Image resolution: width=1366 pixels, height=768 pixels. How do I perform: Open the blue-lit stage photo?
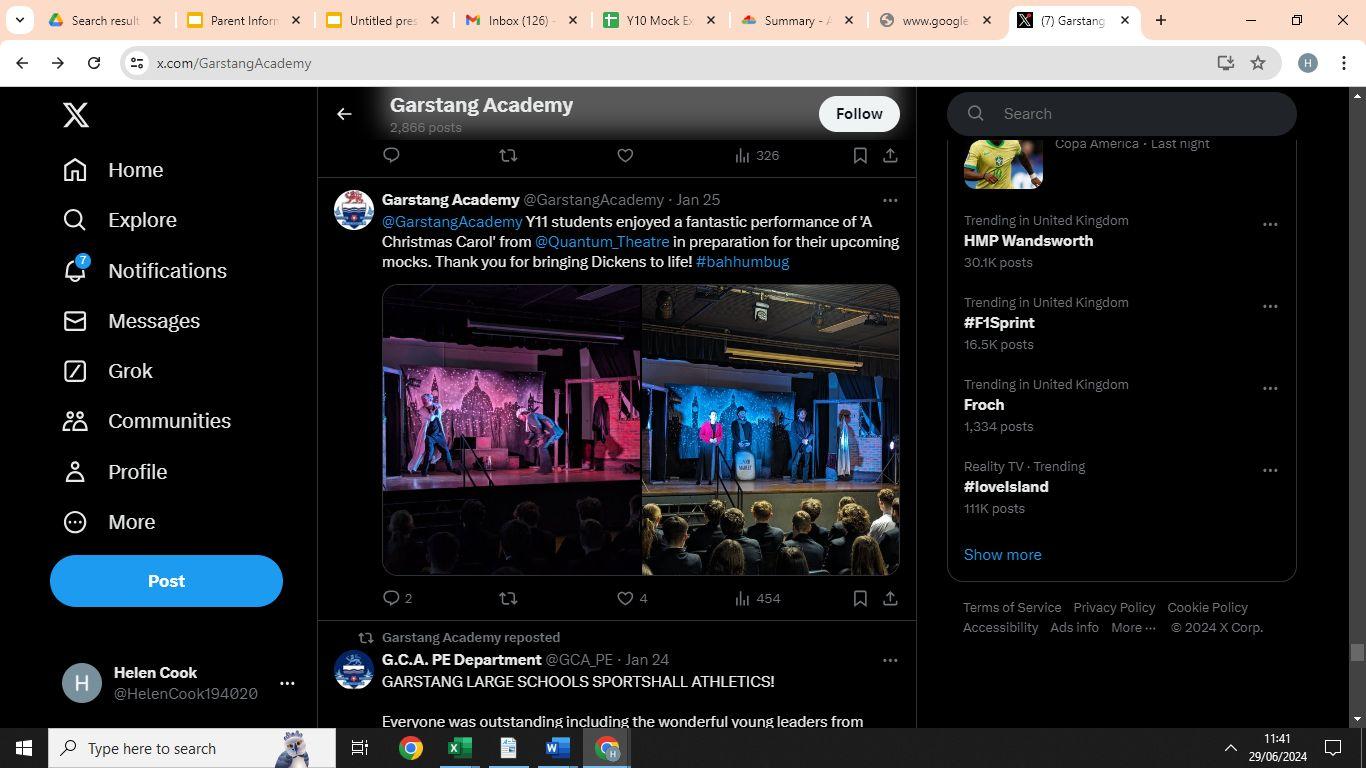click(771, 430)
